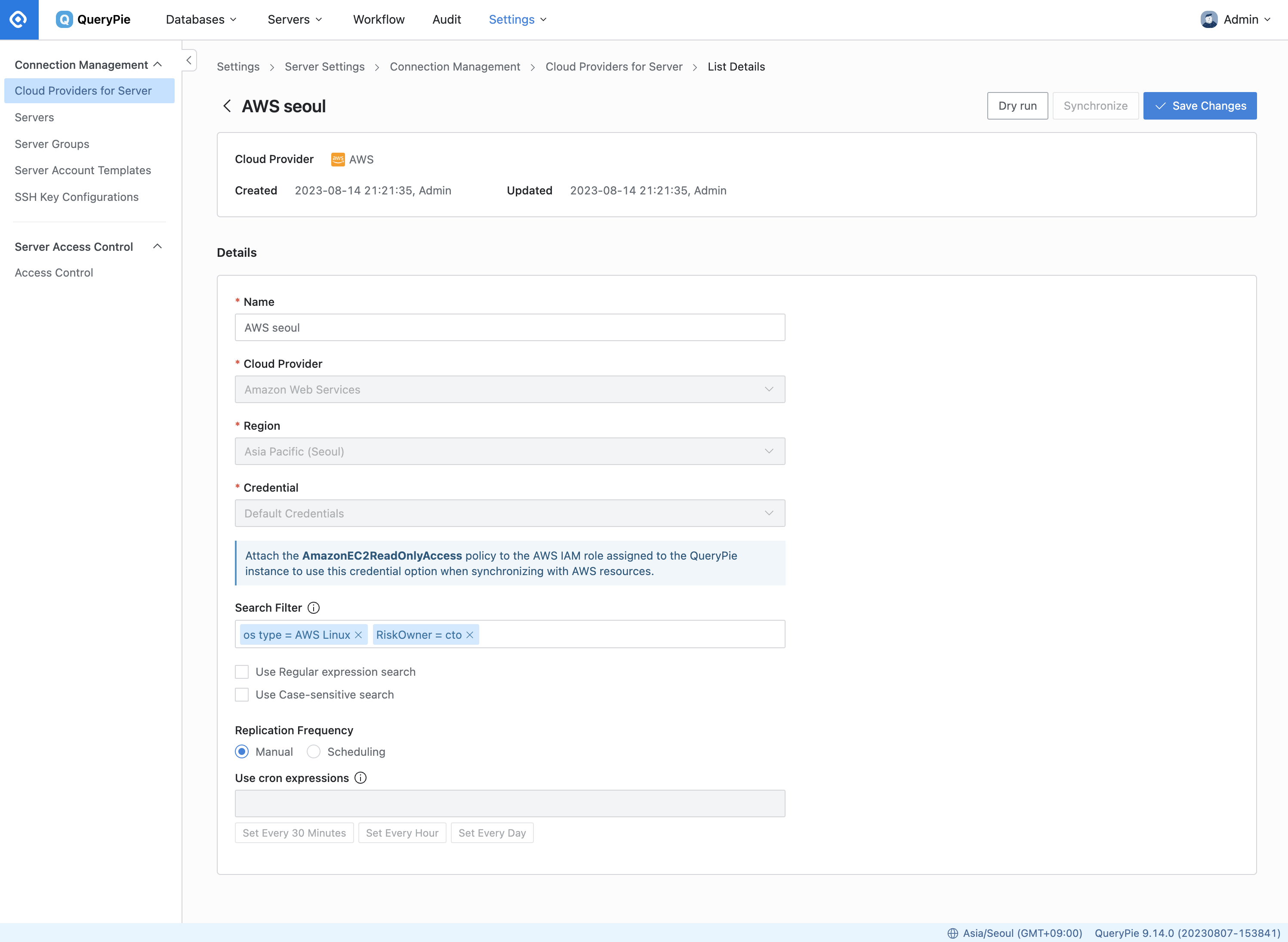This screenshot has width=1288, height=942.
Task: Click the QueryPie Q brand icon
Action: pyautogui.click(x=64, y=19)
